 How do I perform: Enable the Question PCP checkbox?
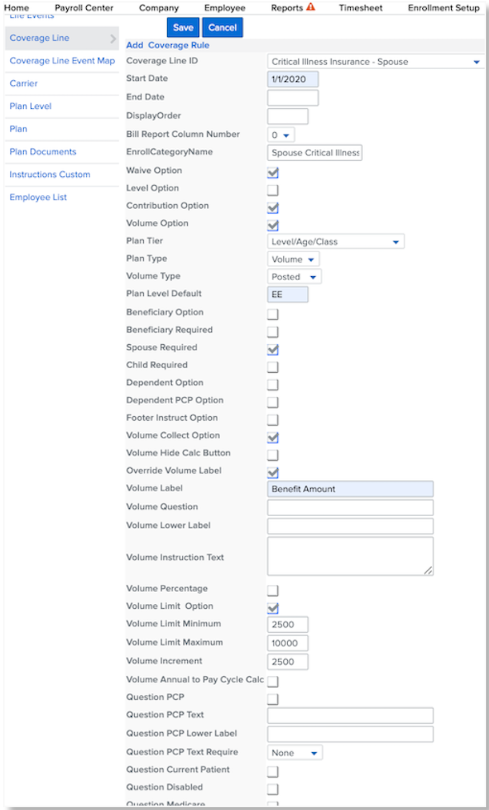(x=273, y=699)
